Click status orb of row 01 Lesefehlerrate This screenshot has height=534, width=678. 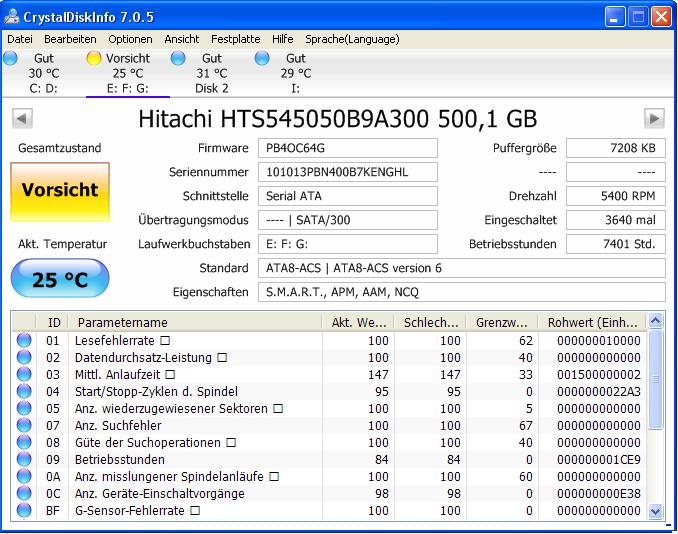(x=24, y=340)
